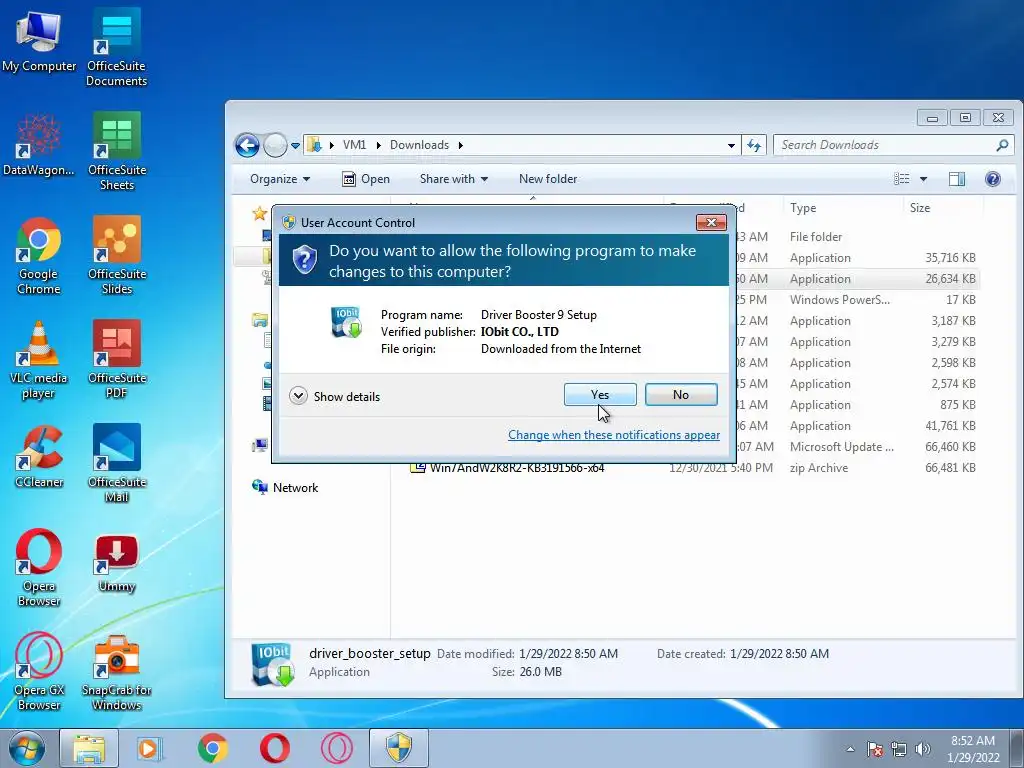Open OfficeSuite PDF desktop shortcut
The height and width of the screenshot is (768, 1024).
[x=116, y=359]
